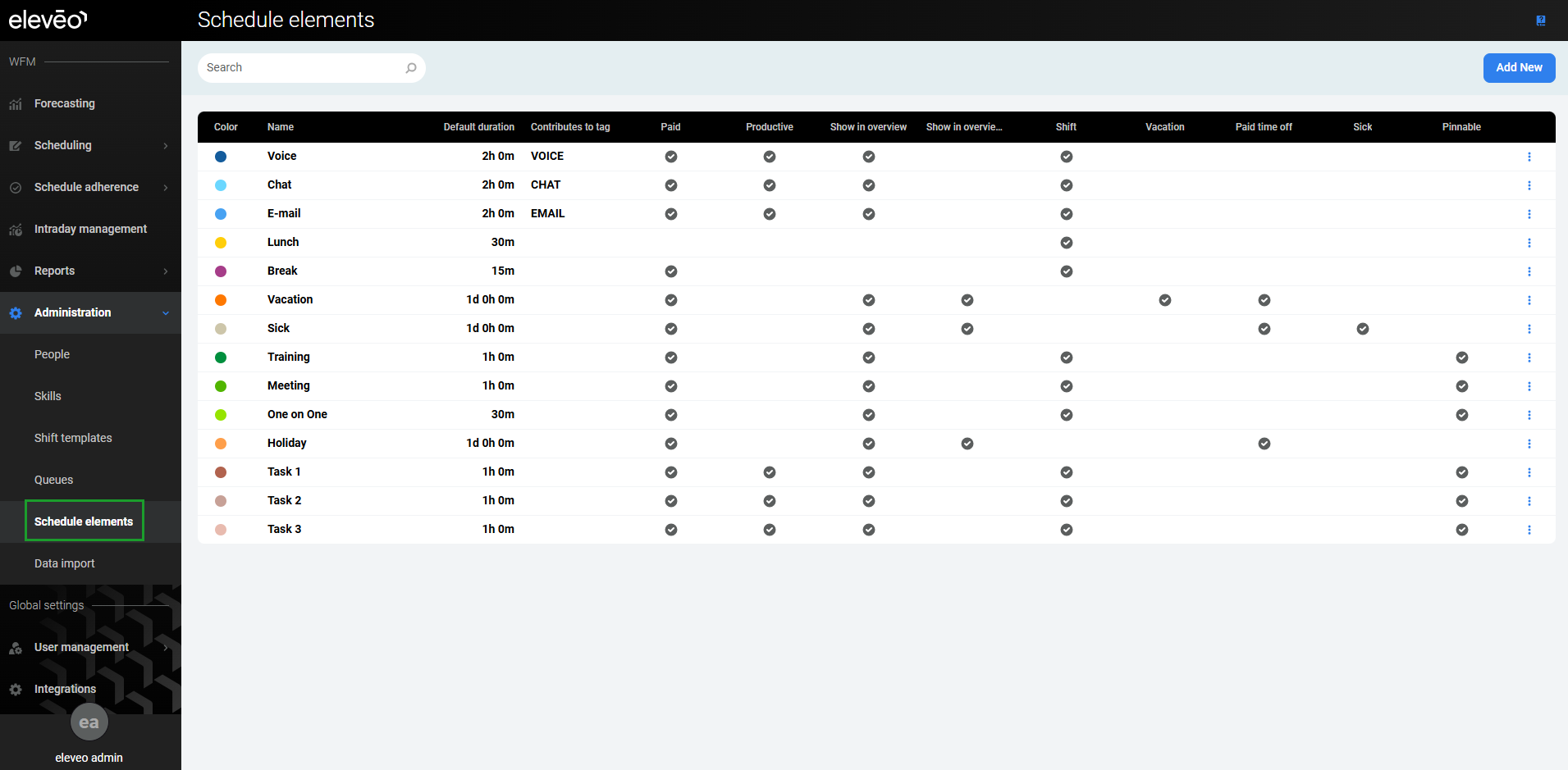Sort by the Default duration header
Image resolution: width=1568 pixels, height=770 pixels.
tap(479, 127)
